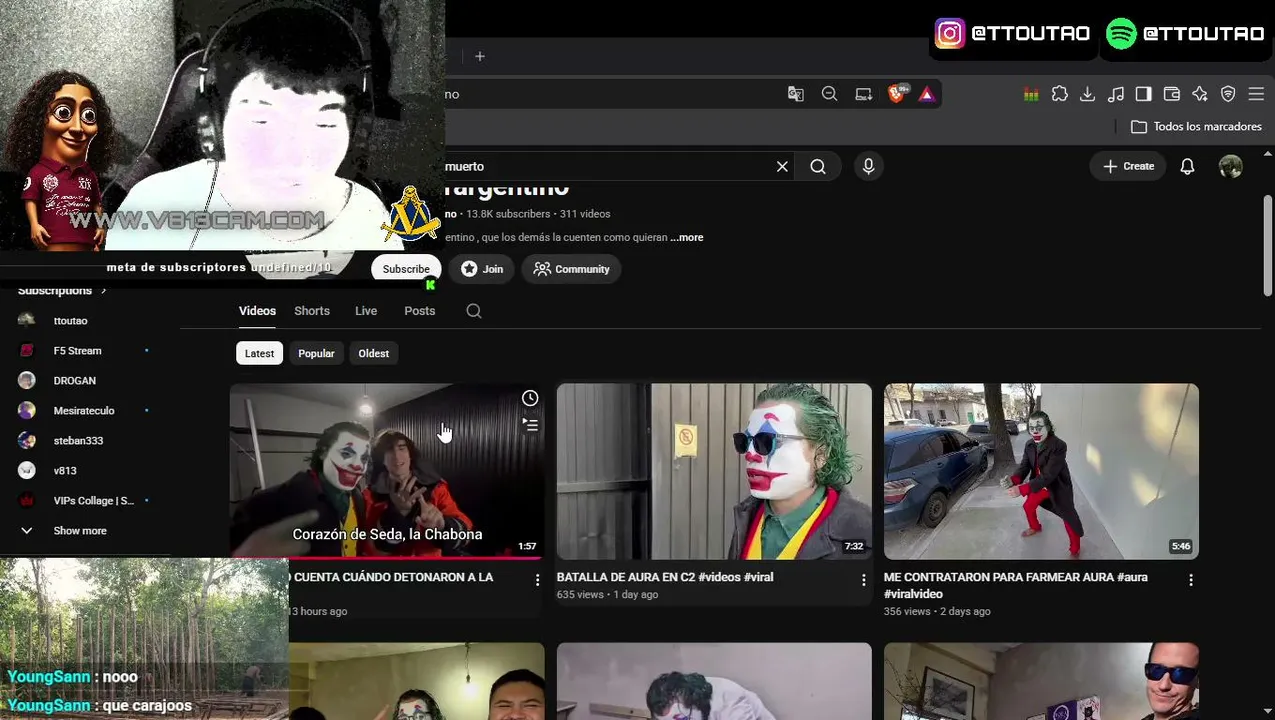Open YouTube notifications bell
The image size is (1275, 720).
pyautogui.click(x=1187, y=167)
